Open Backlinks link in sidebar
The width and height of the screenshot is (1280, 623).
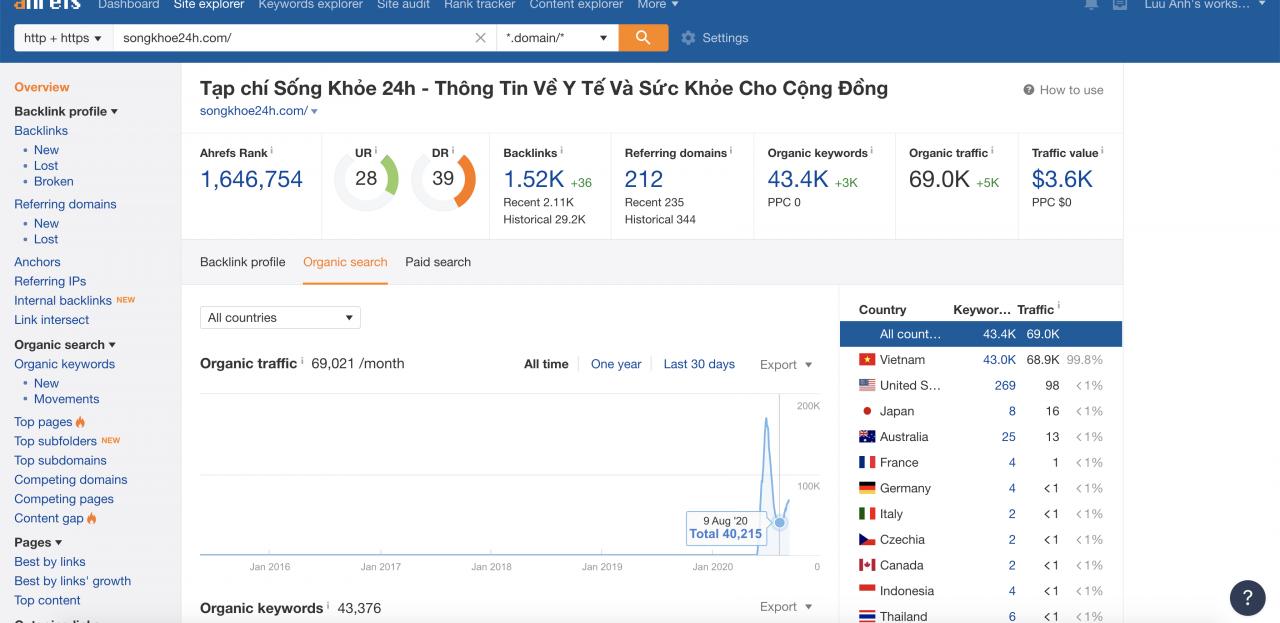[x=41, y=131]
